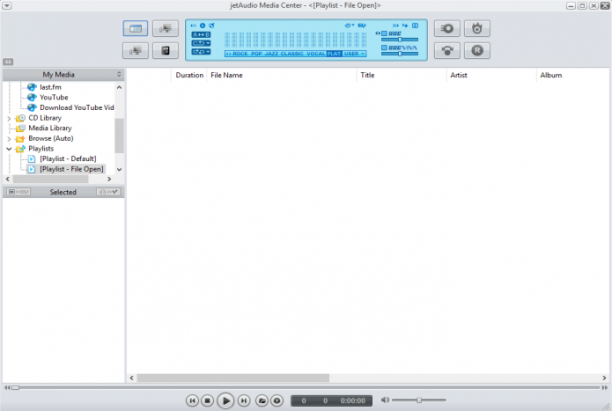Select Media Library tree item
The height and width of the screenshot is (411, 612).
(50, 128)
